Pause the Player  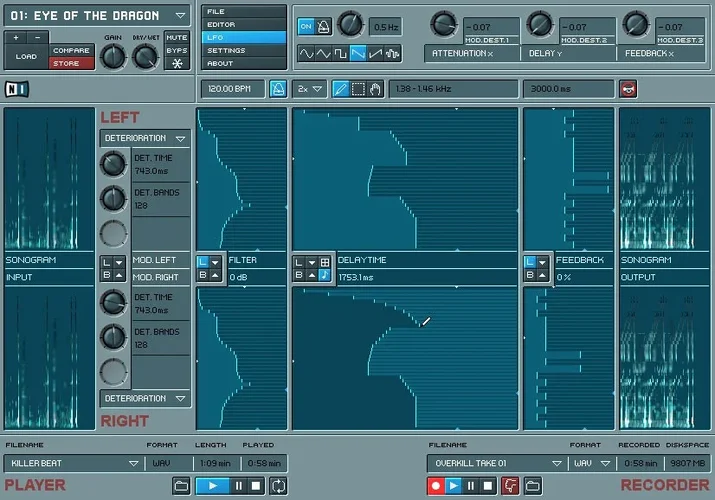238,486
